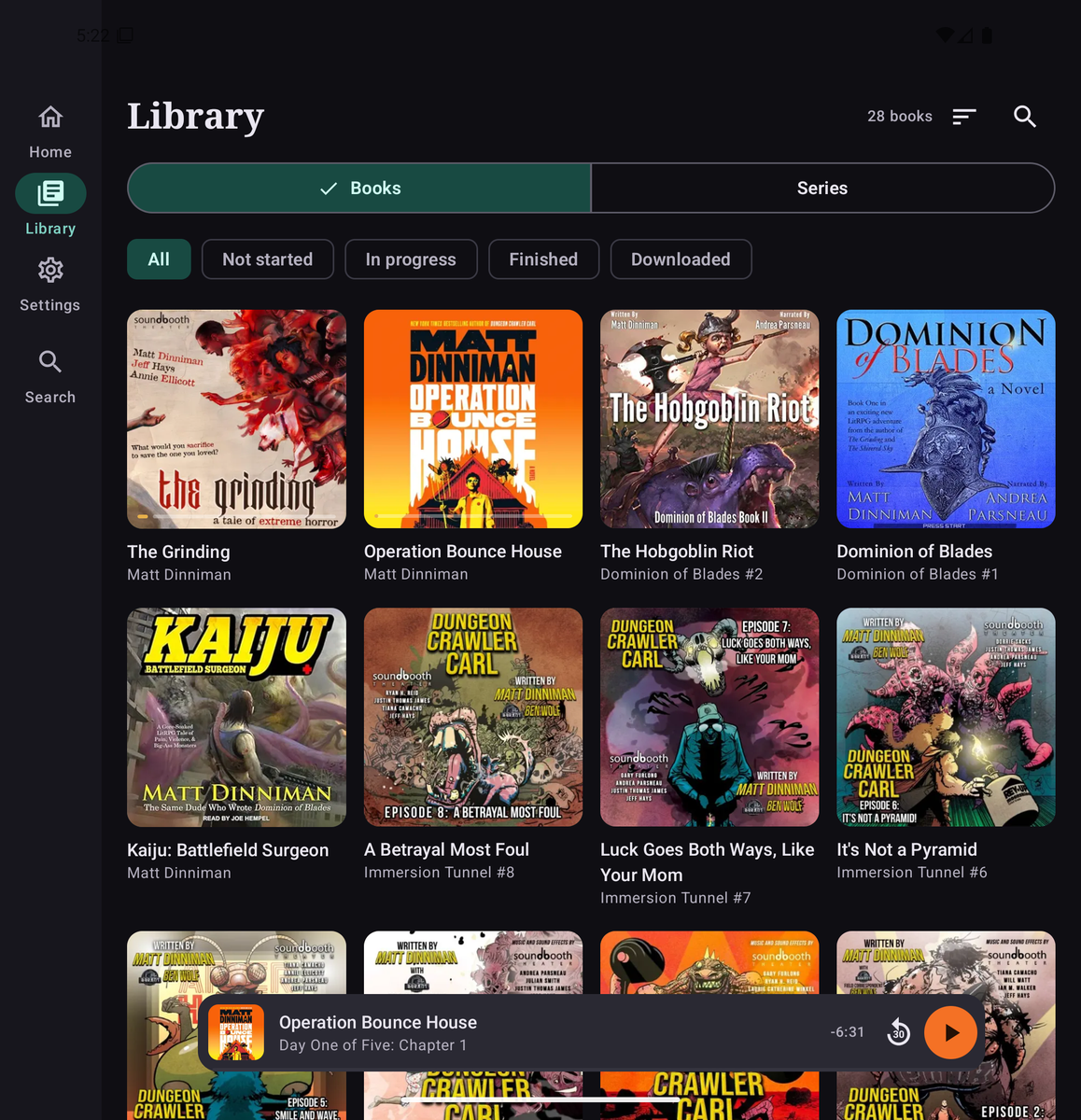The image size is (1081, 1120).
Task: Click 'The Hobgoblin Riot' title text
Action: click(677, 552)
